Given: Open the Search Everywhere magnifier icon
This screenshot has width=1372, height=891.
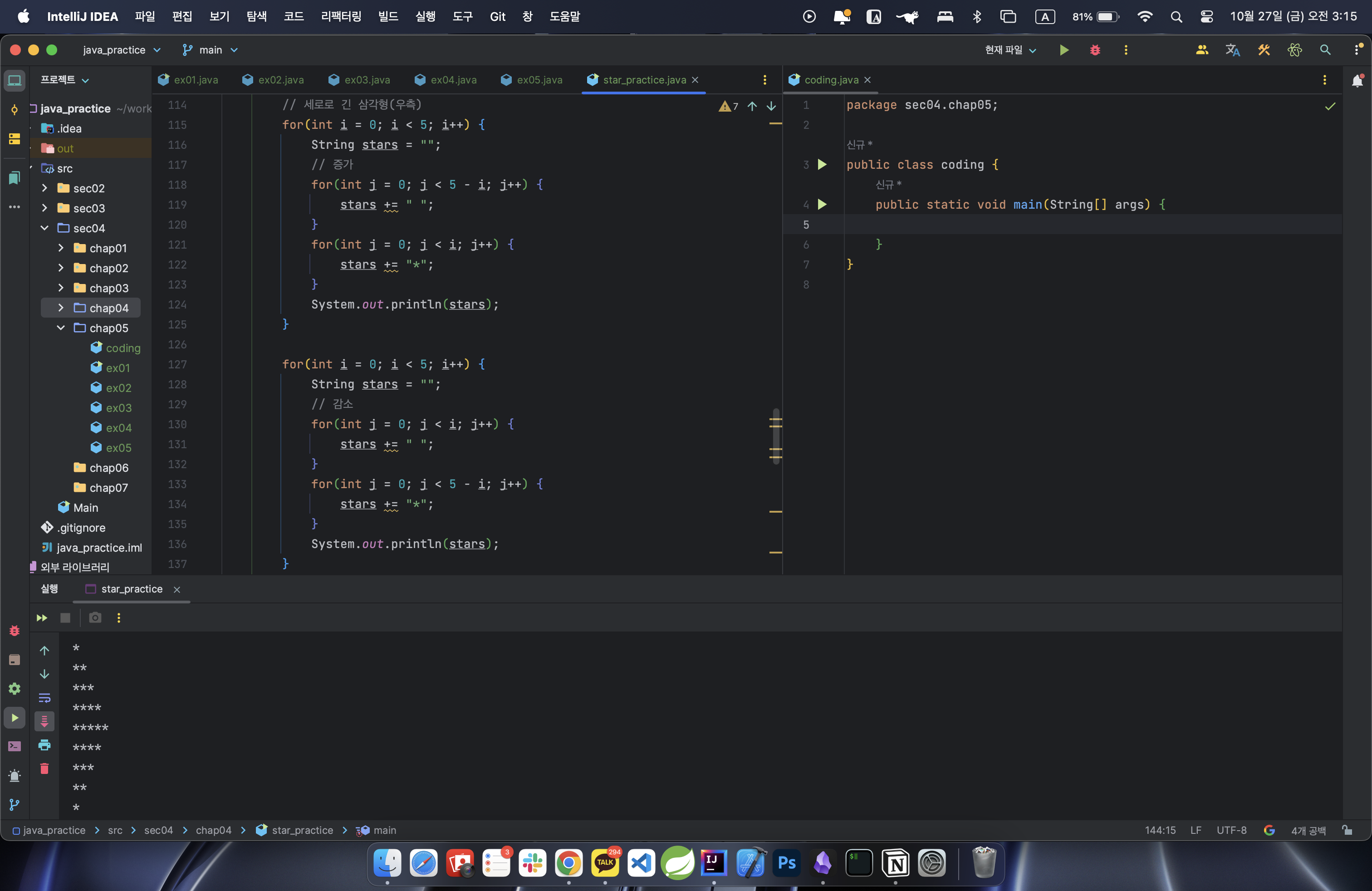Looking at the screenshot, I should [x=1325, y=50].
